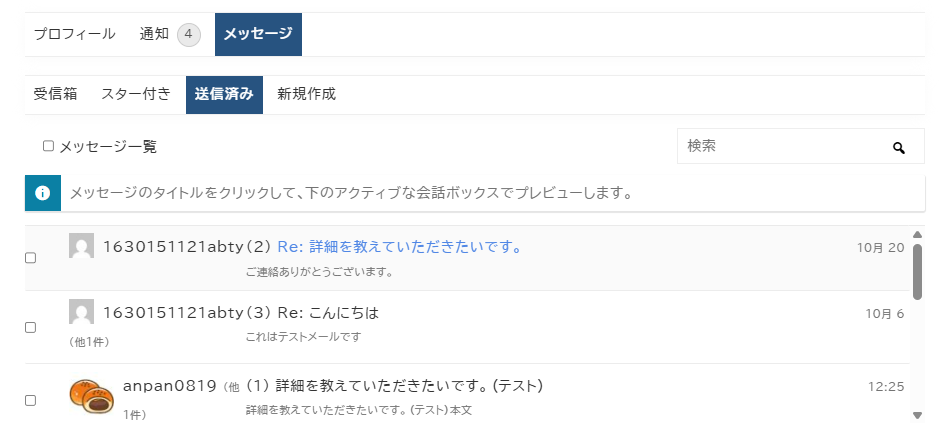The height and width of the screenshot is (430, 947).
Task: Switch to the 通知 tab
Action: (x=155, y=34)
